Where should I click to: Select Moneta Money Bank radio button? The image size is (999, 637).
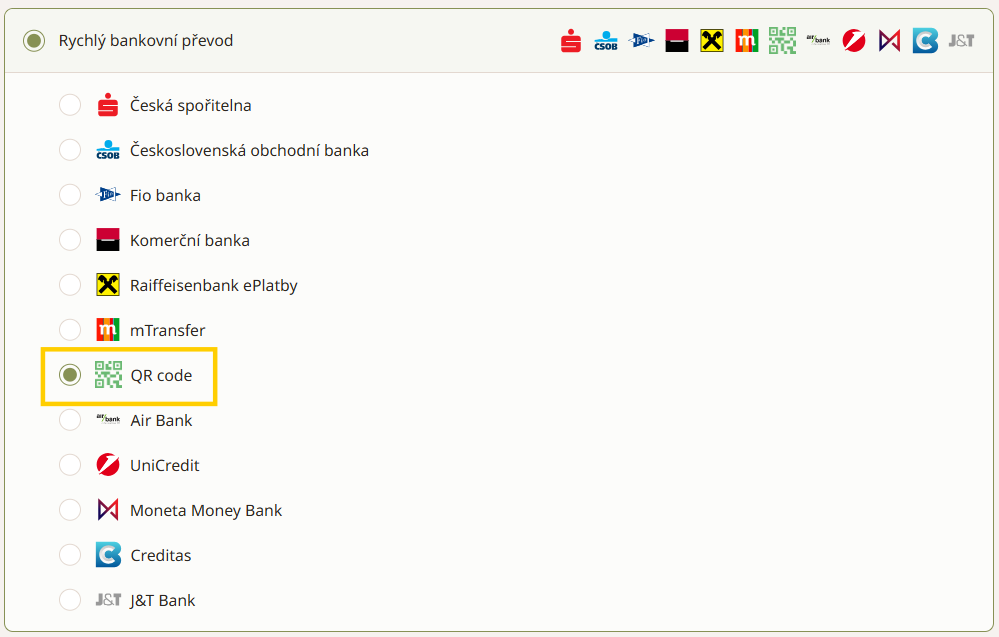pos(70,510)
